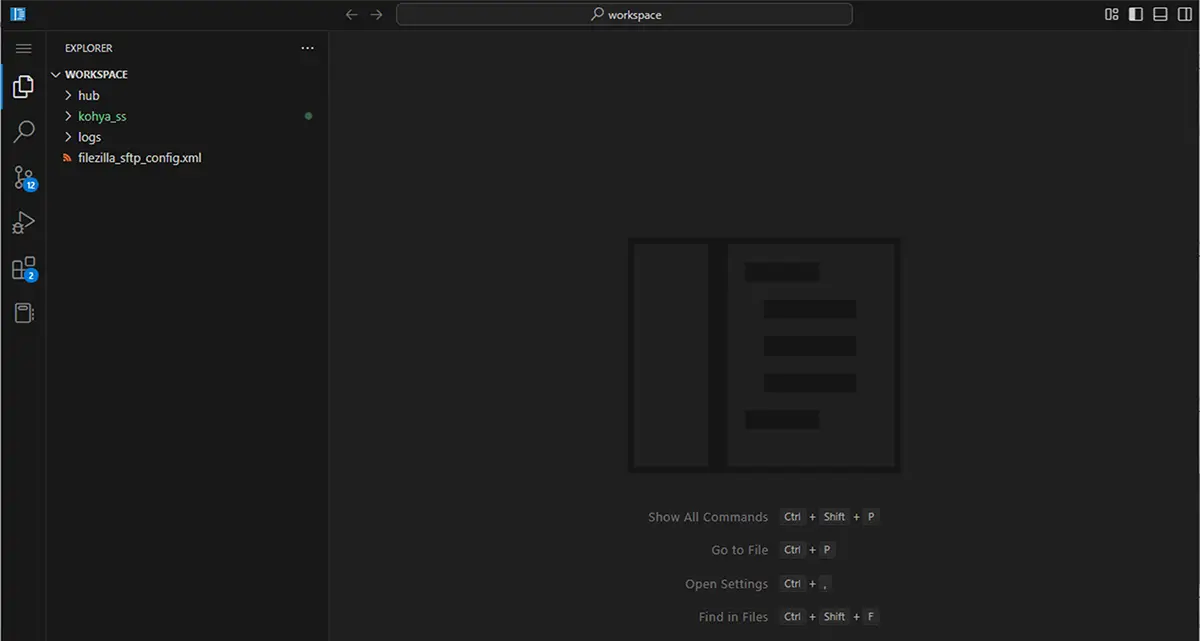
Task: Open the hamburger application menu
Action: click(24, 48)
